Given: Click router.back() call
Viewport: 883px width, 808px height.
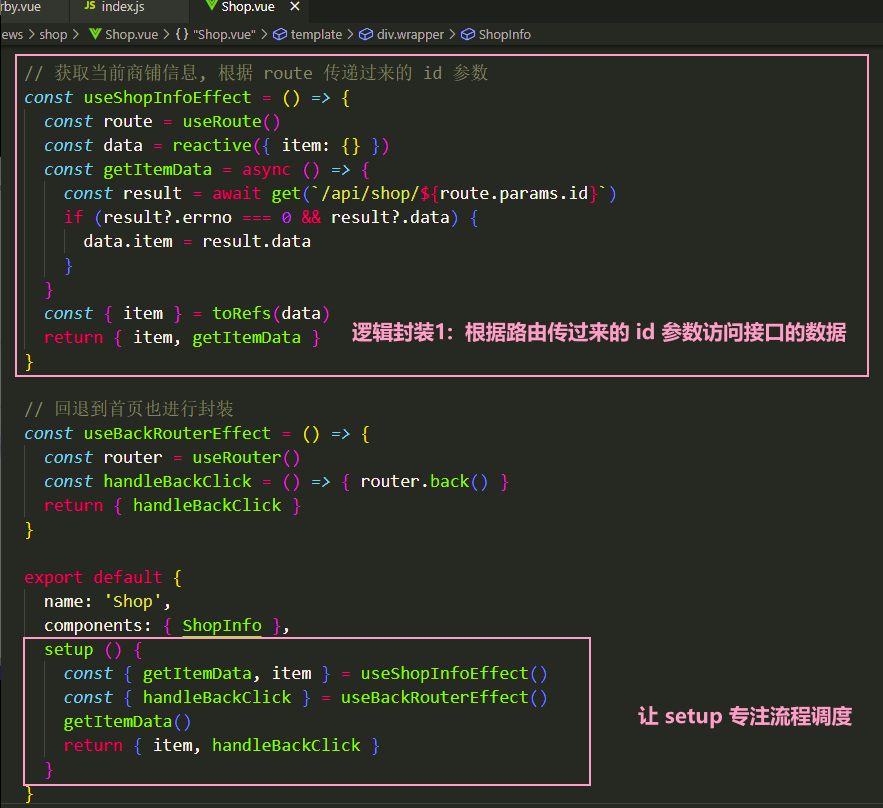Looking at the screenshot, I should point(424,481).
